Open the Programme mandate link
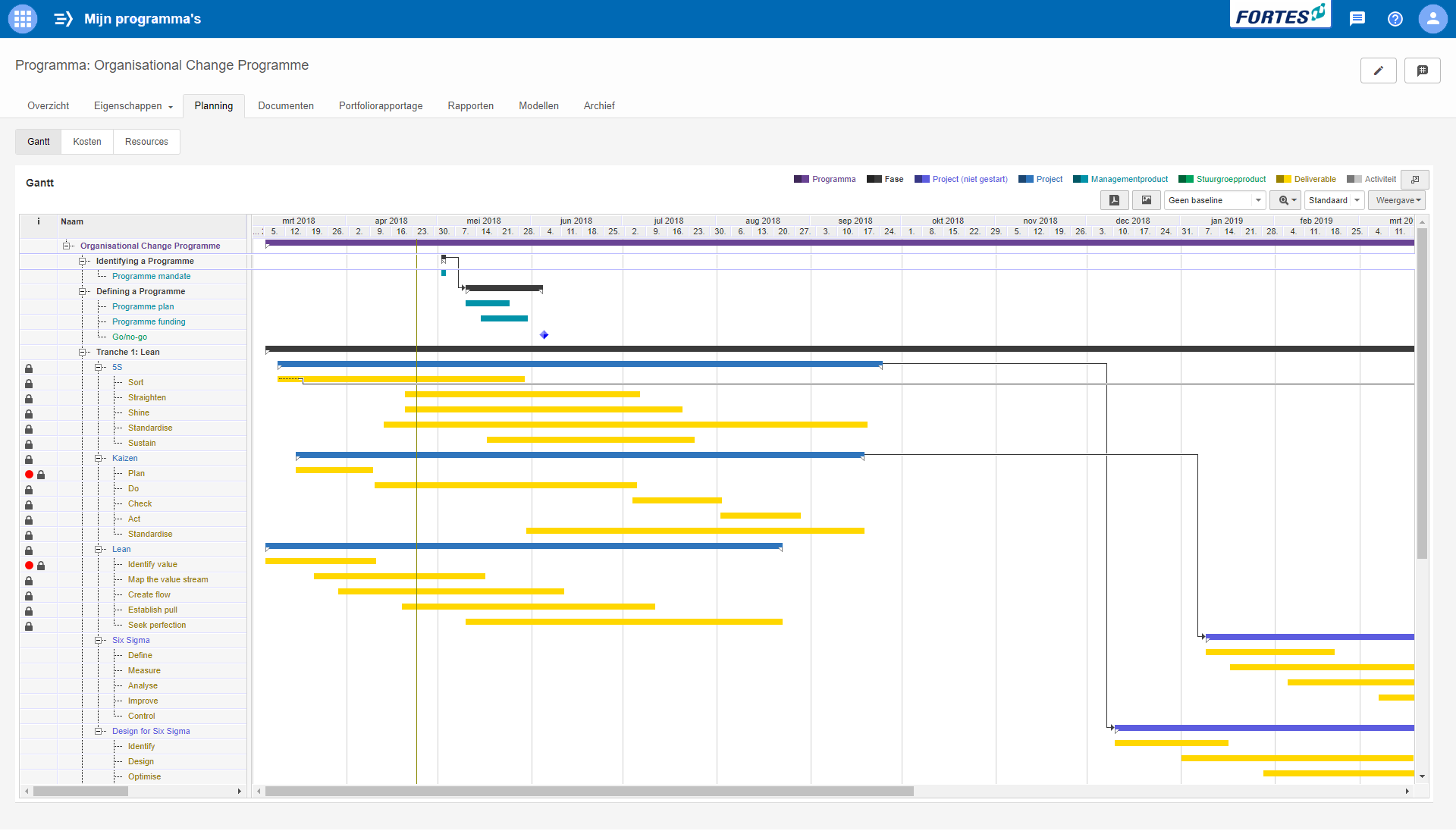The width and height of the screenshot is (1456, 831). point(151,276)
